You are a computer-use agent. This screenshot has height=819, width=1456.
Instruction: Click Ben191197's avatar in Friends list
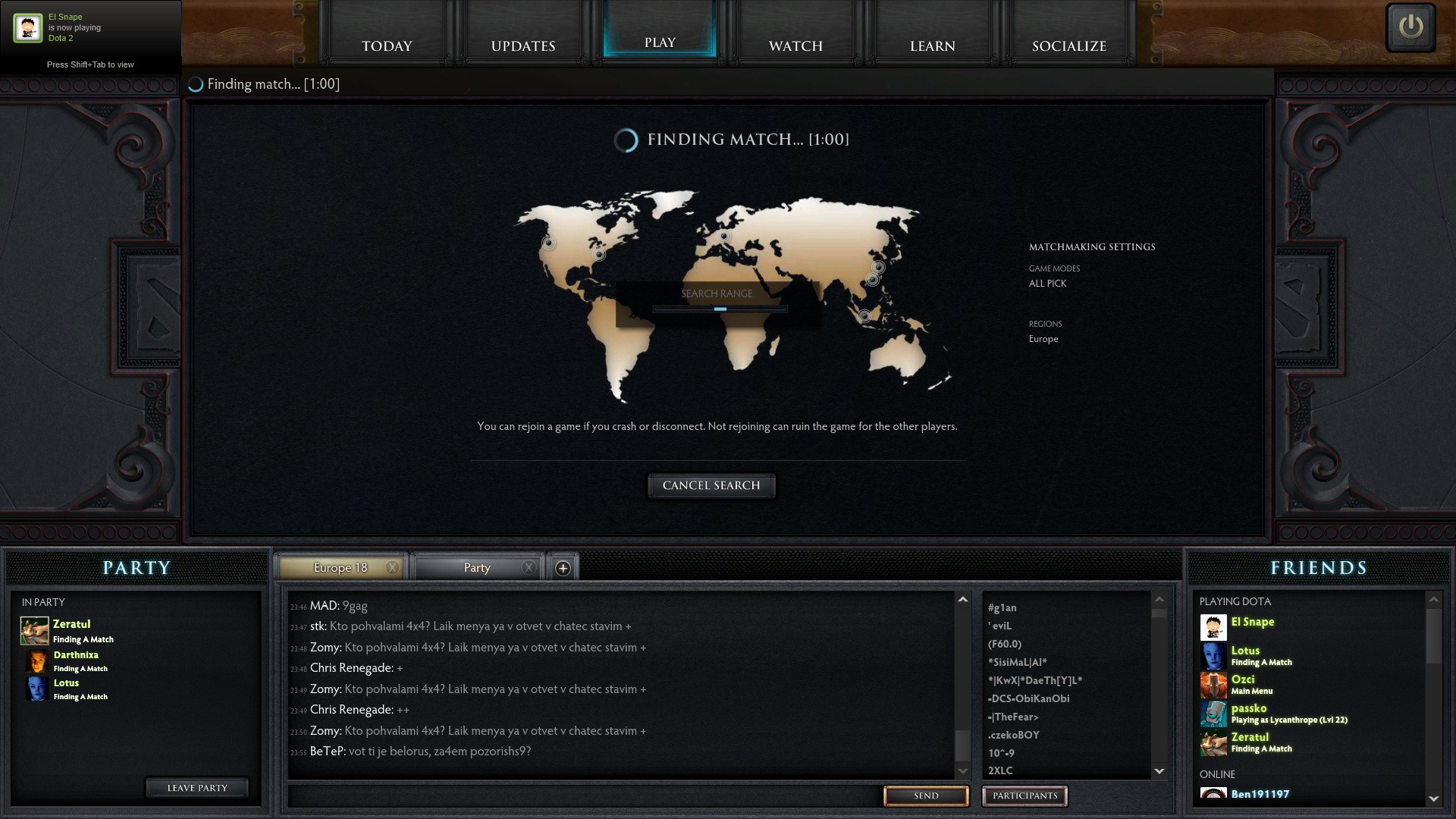[1213, 793]
